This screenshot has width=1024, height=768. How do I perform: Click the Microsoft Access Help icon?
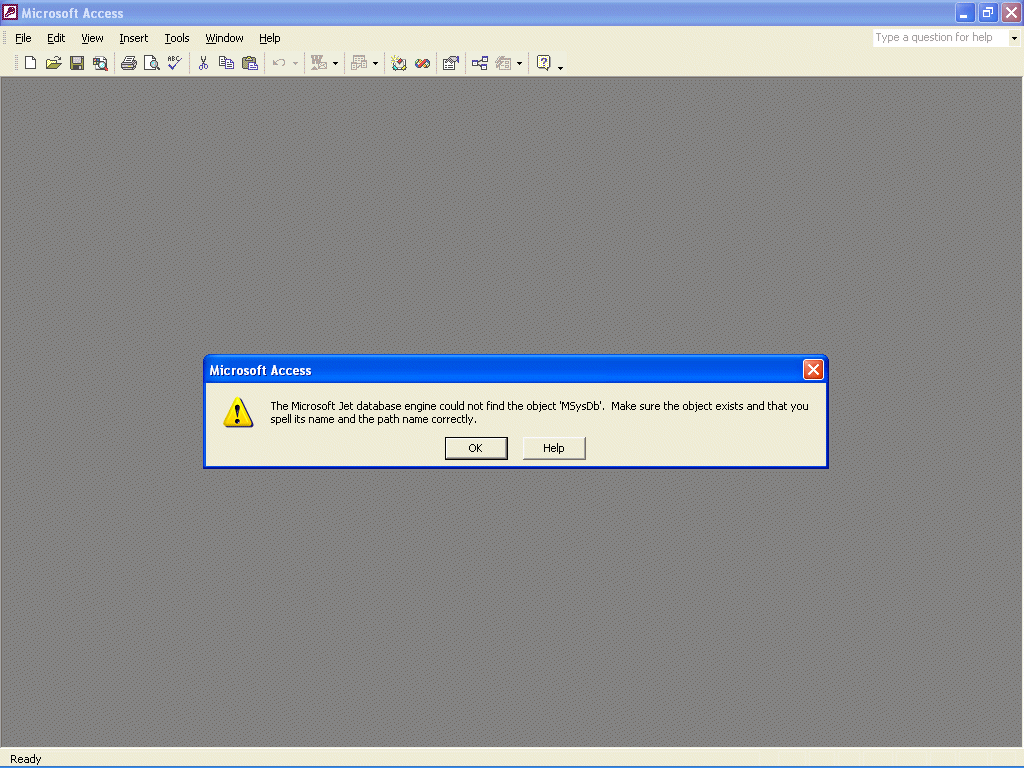pyautogui.click(x=543, y=63)
